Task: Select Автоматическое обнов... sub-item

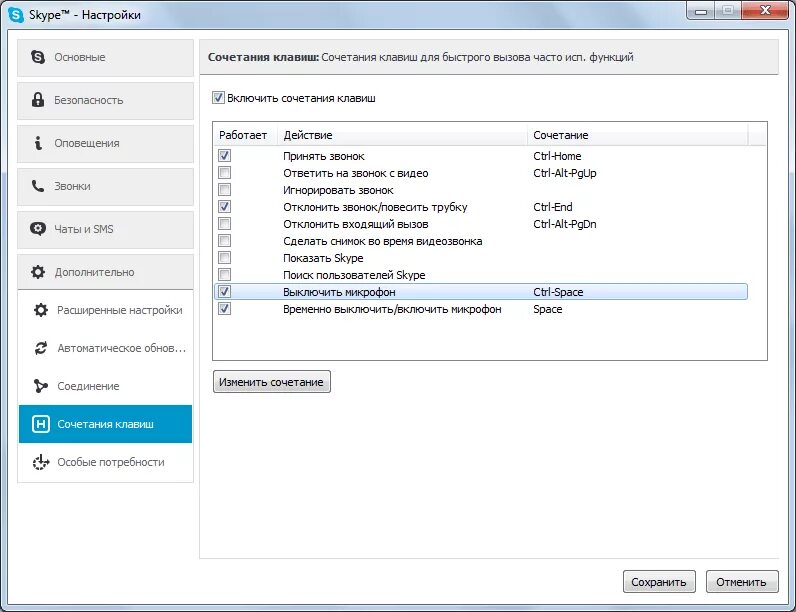Action: [x=106, y=348]
